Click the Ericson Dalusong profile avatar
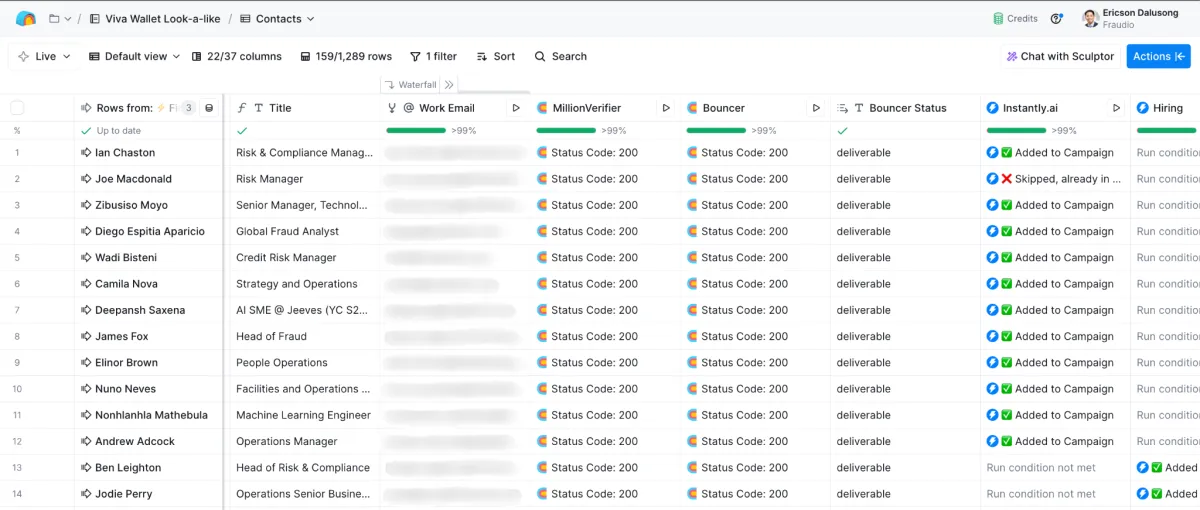Screen dimensions: 1200x510 click(x=1090, y=18)
